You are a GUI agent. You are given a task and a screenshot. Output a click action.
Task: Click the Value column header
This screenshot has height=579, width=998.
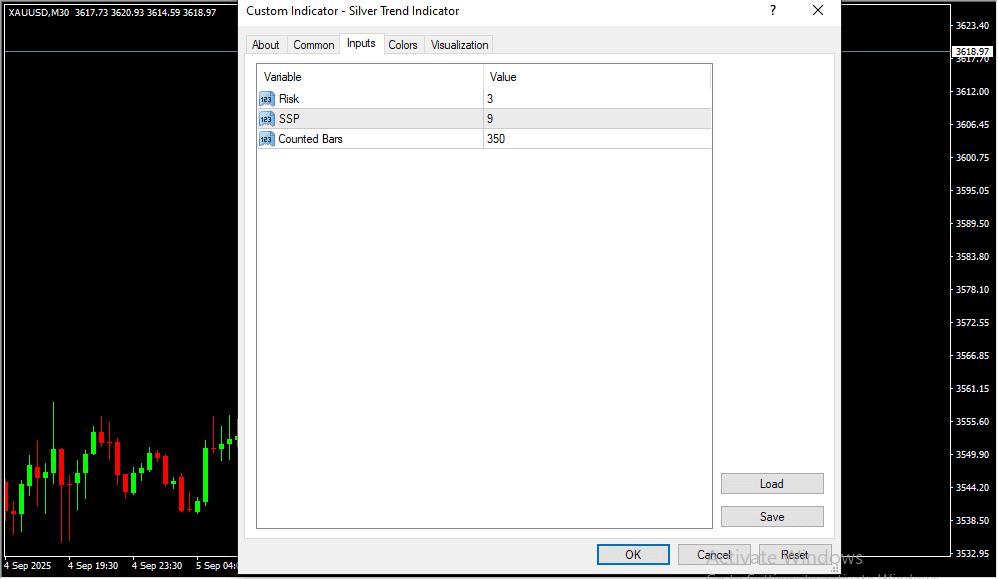coord(597,77)
